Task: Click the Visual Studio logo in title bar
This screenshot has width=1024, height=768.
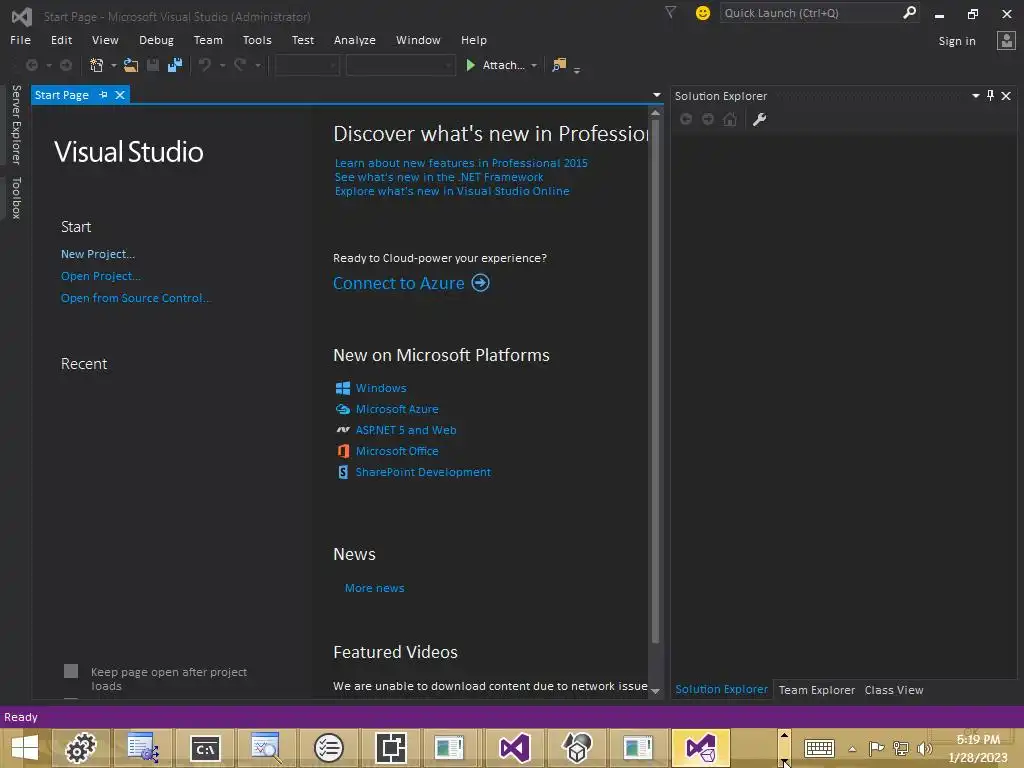Action: tap(22, 16)
